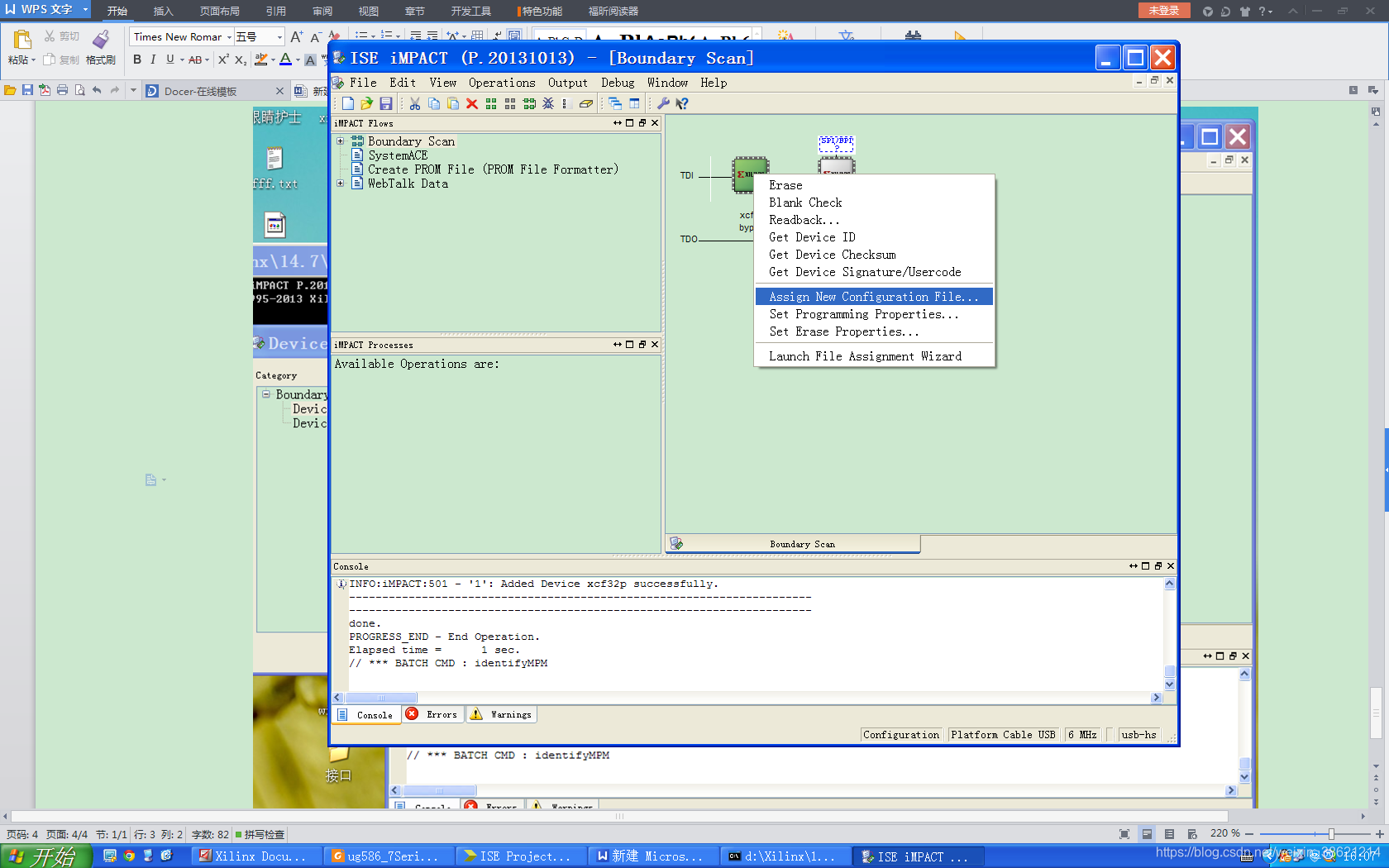Click the wrench Preferences icon in iMPACT

(x=663, y=103)
